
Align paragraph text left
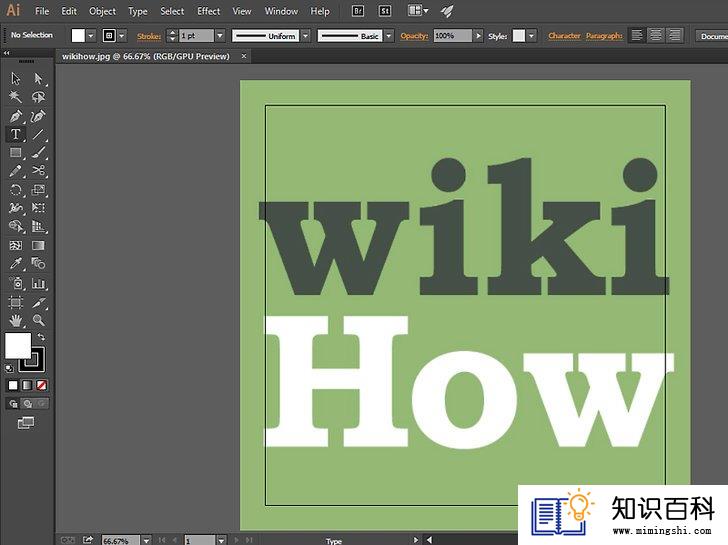pyautogui.click(x=637, y=35)
